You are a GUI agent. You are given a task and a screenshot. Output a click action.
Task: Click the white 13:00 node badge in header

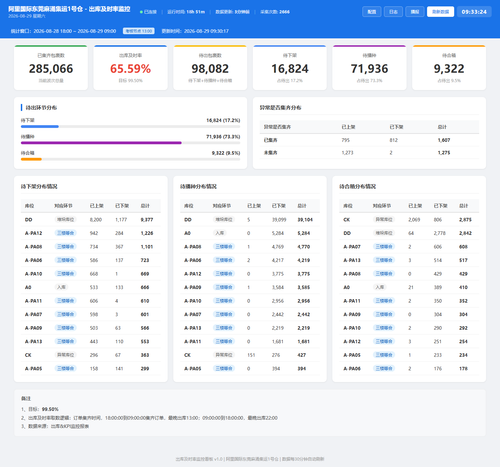click(139, 31)
